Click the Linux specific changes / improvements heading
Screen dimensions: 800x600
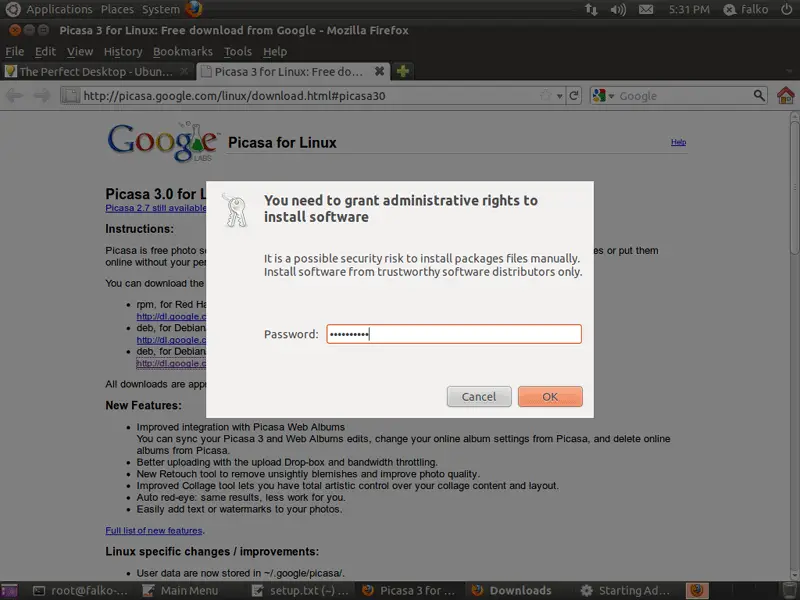pos(212,552)
